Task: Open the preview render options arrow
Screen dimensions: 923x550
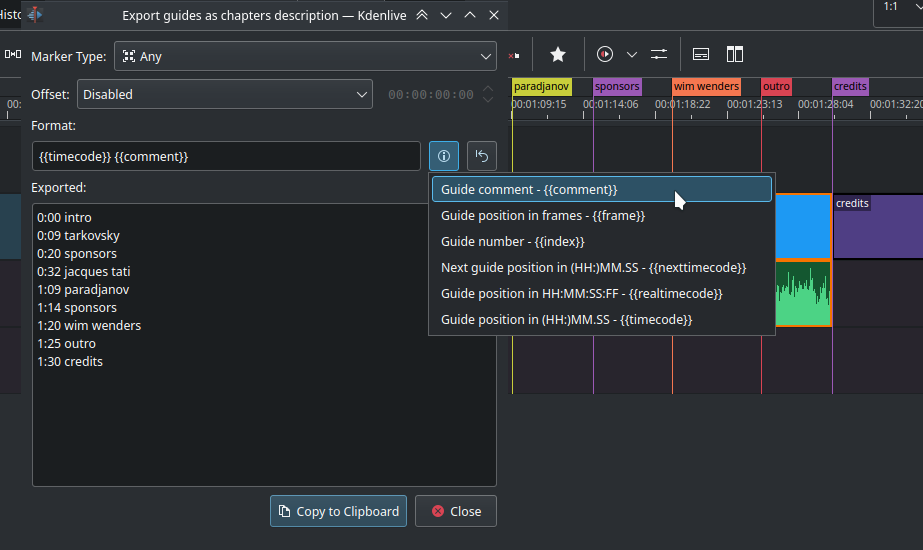Action: [x=632, y=55]
